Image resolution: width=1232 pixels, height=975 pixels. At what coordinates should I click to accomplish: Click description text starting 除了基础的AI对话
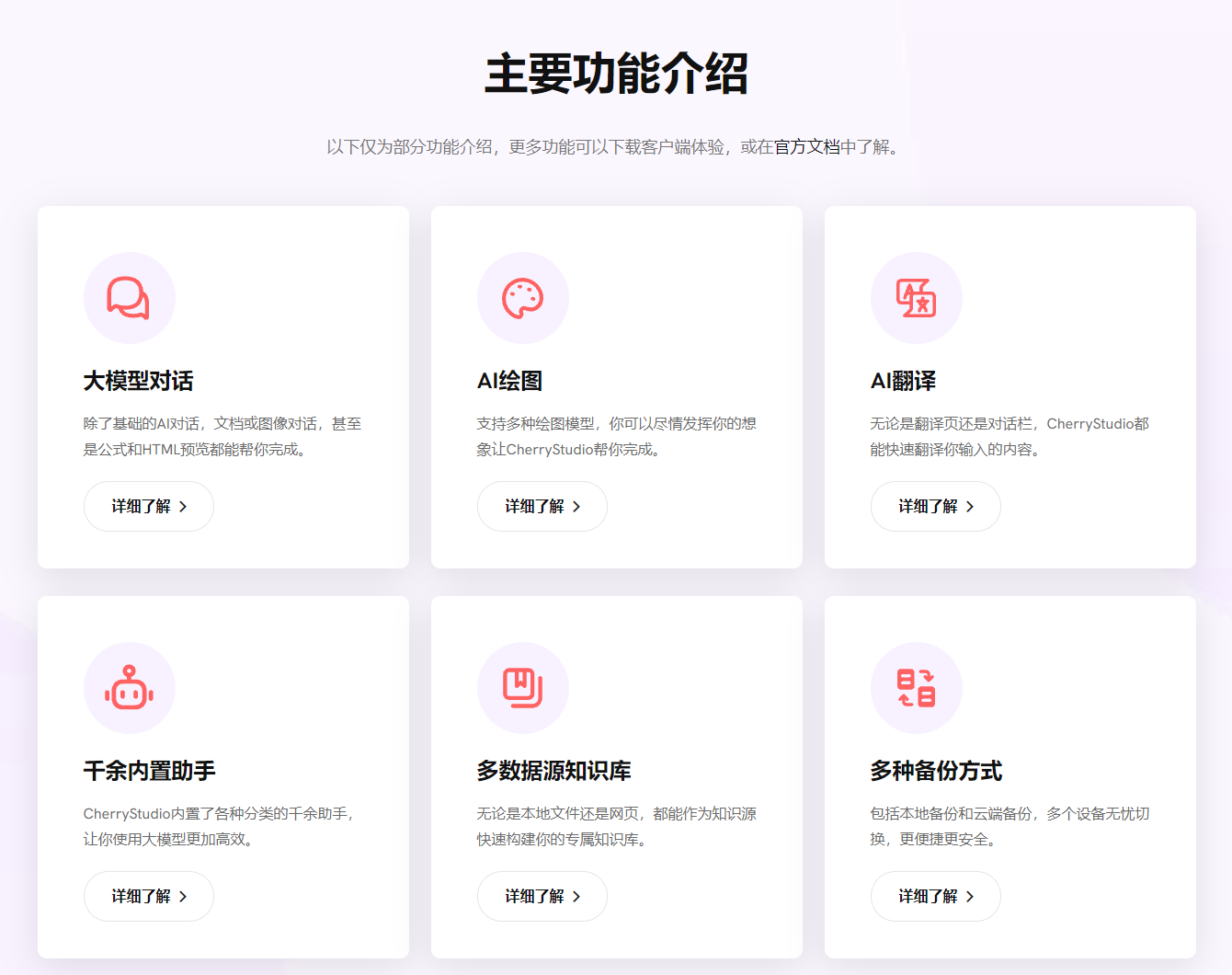222,436
